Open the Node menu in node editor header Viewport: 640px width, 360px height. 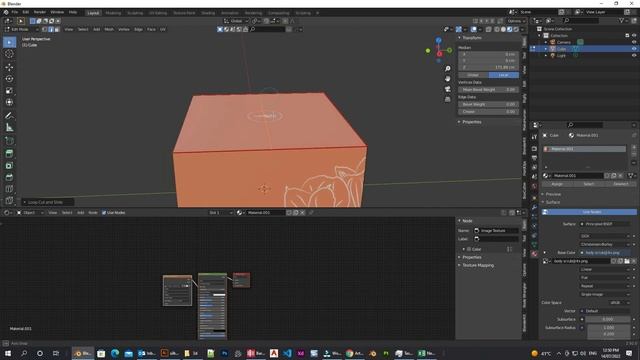pyautogui.click(x=93, y=213)
